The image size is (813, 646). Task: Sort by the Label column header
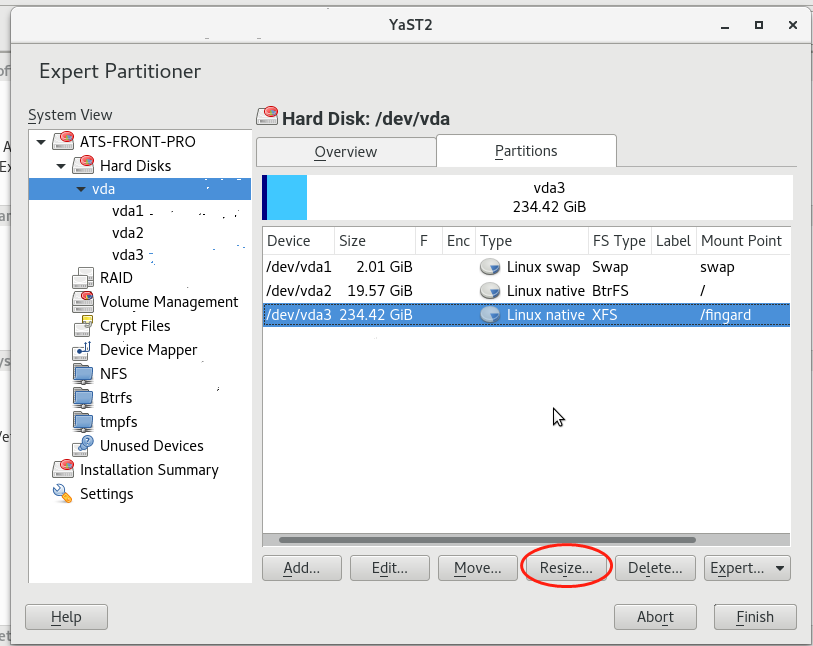[674, 241]
